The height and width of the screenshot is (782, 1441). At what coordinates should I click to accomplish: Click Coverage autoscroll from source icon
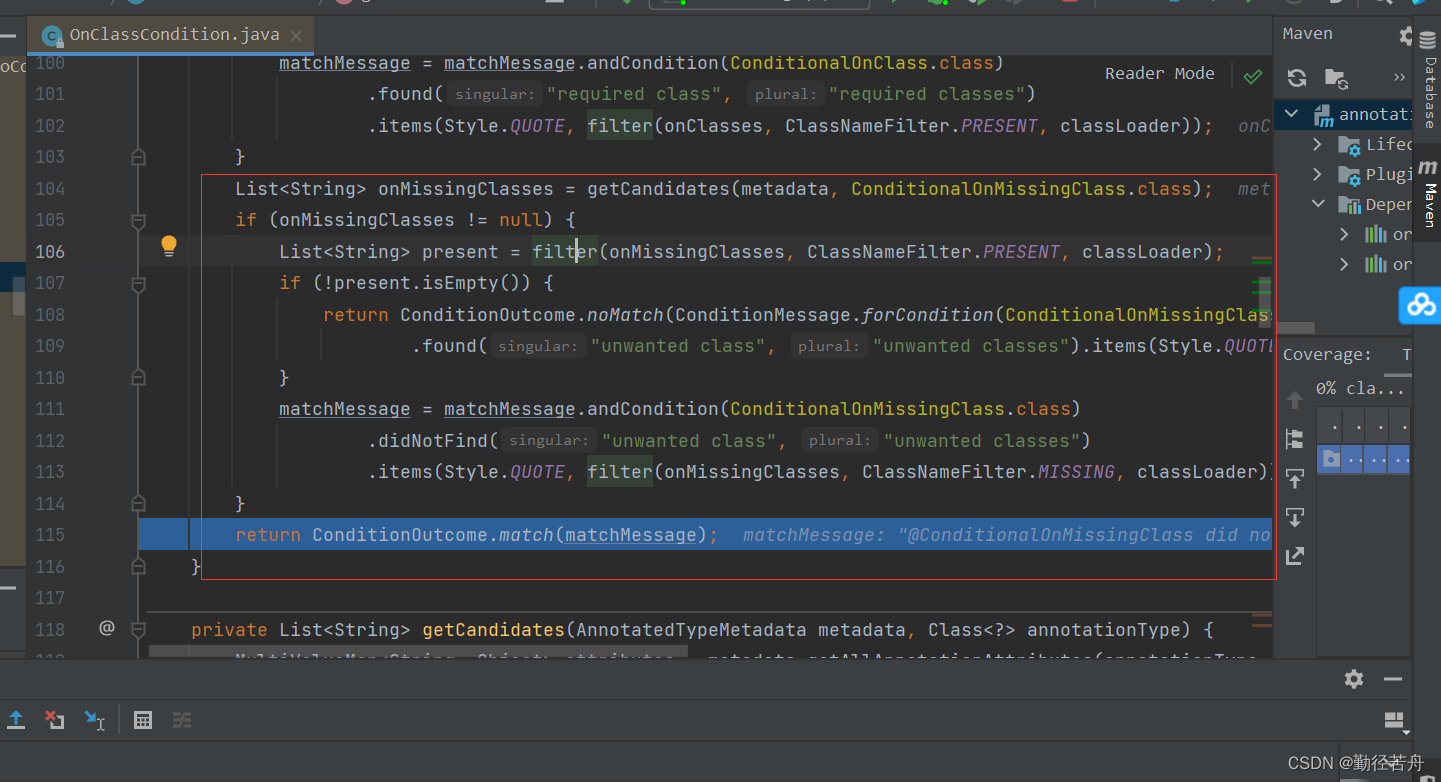(1295, 517)
